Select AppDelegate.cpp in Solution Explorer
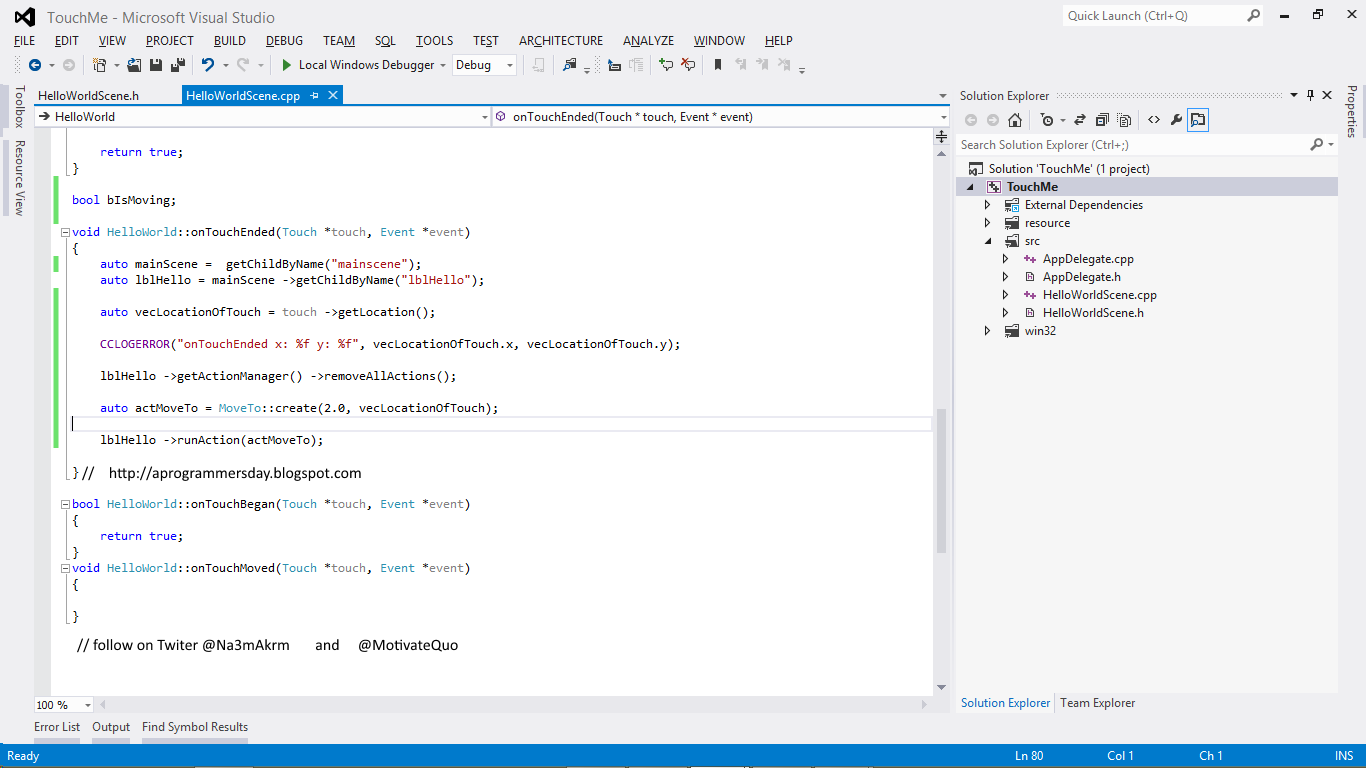 point(1087,259)
